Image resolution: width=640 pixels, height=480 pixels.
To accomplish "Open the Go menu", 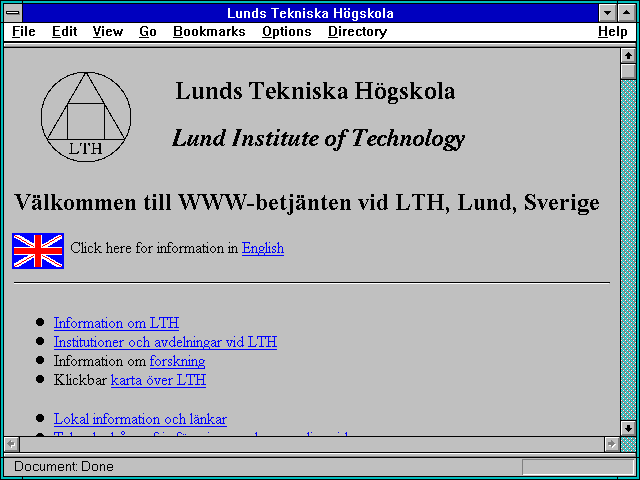I will pos(148,31).
